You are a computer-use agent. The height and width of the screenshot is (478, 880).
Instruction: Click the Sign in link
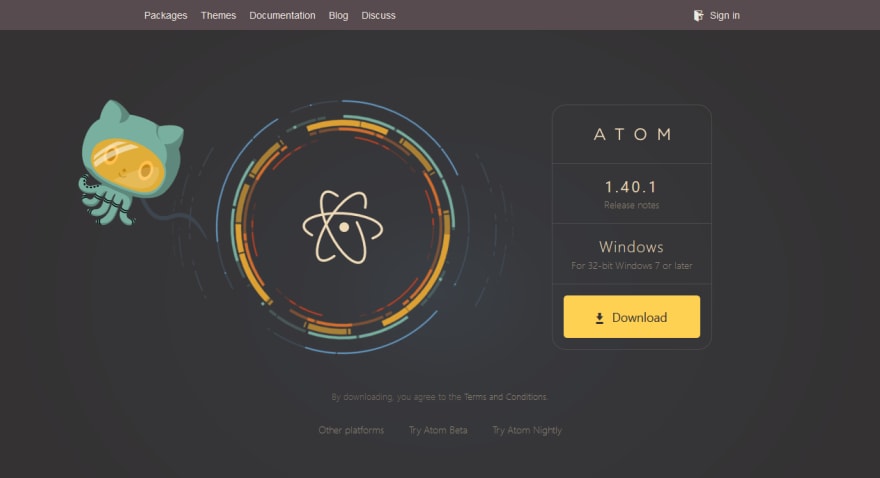pos(725,16)
